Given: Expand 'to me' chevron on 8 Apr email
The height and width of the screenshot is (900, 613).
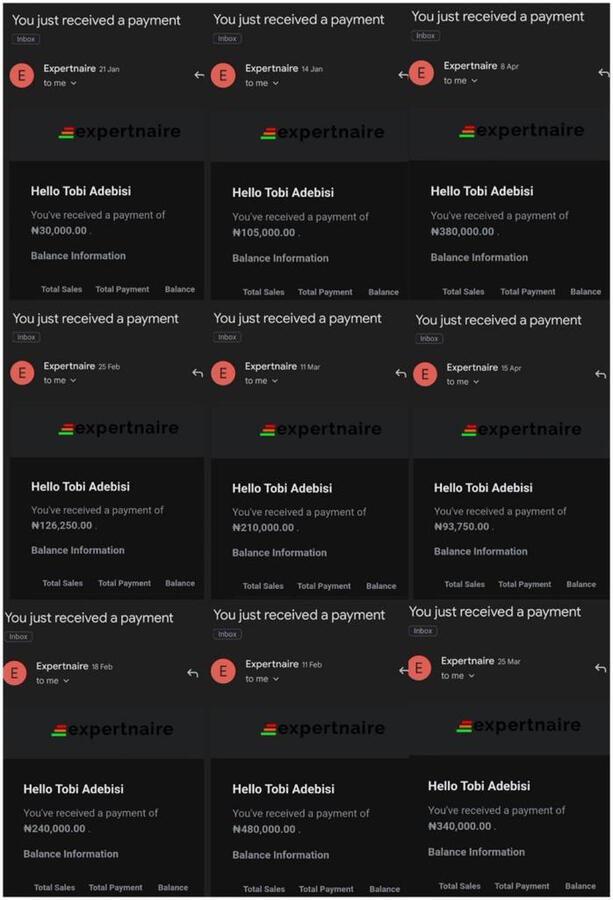Looking at the screenshot, I should coord(473,81).
